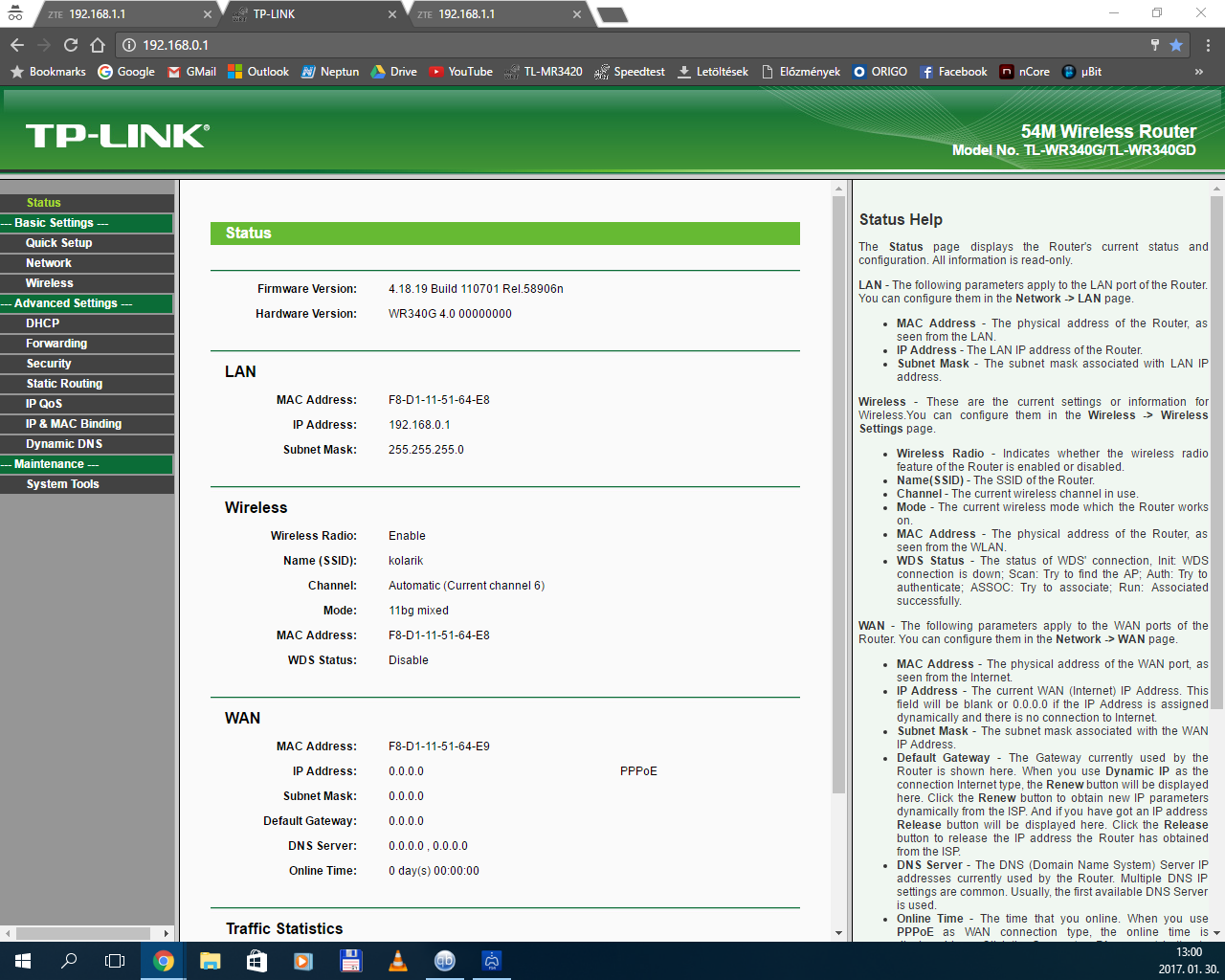Click the status page vertical scrollbar
The height and width of the screenshot is (980, 1225).
838,496
